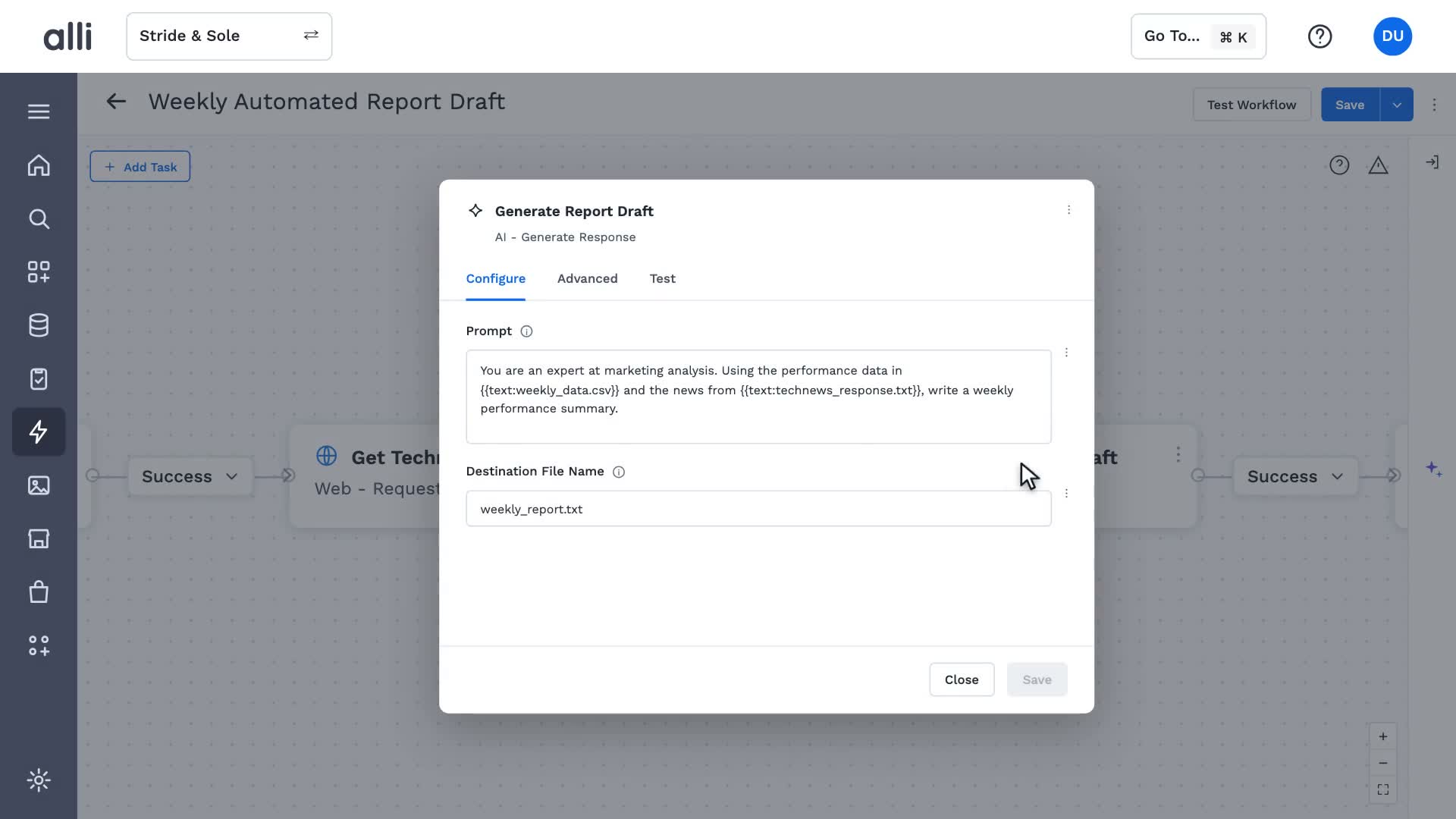Open Destination File Name options kebab

tap(1066, 494)
